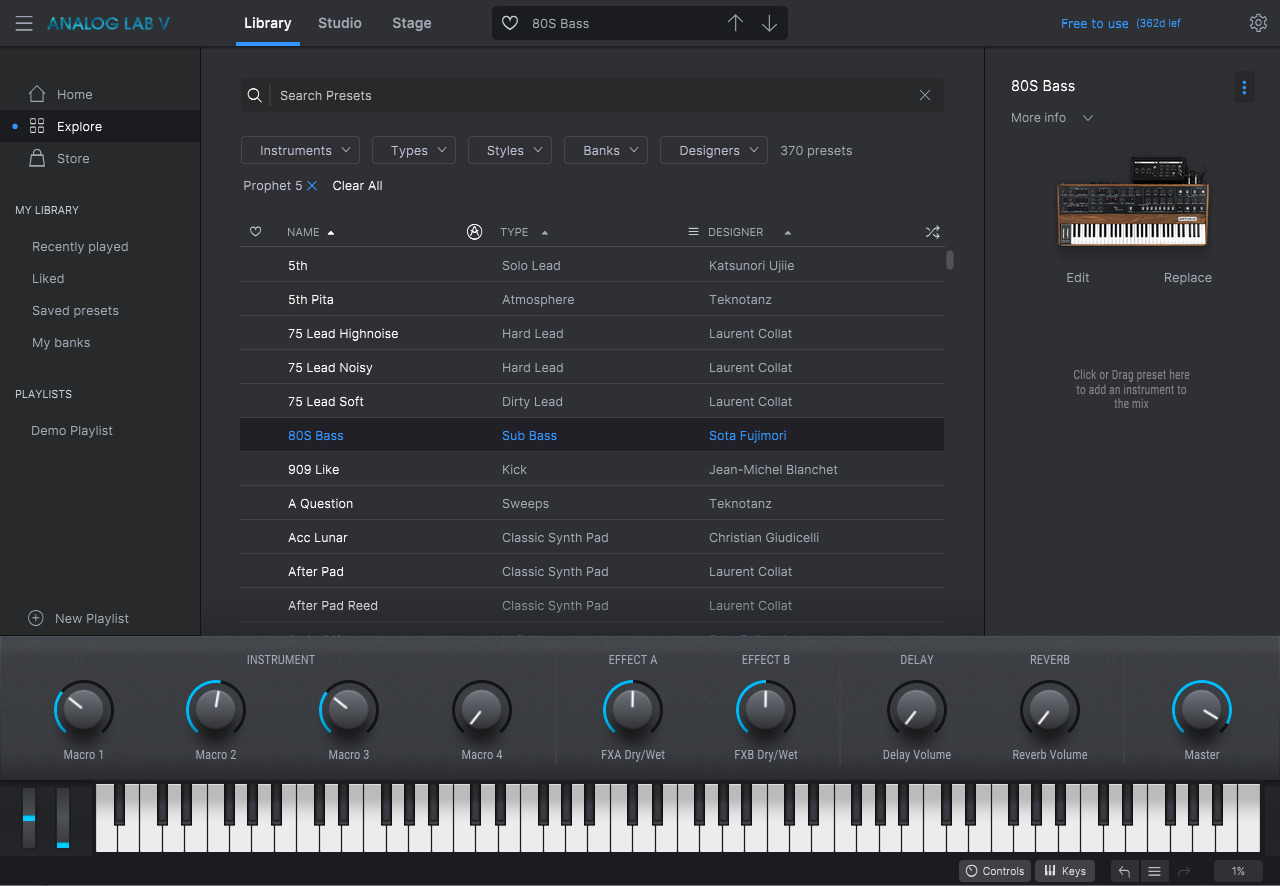Viewport: 1280px width, 886px height.
Task: Open Saved presets in sidebar
Action: [x=75, y=311]
